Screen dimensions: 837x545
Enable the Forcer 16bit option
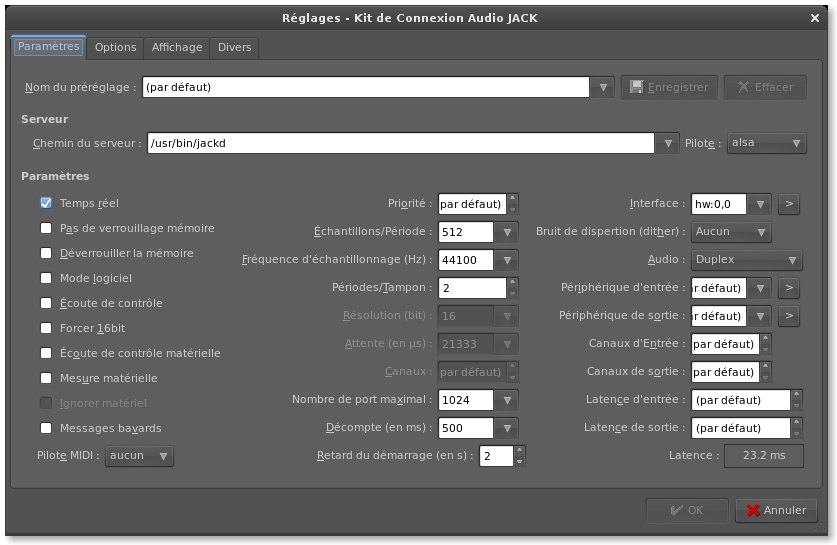[46, 328]
